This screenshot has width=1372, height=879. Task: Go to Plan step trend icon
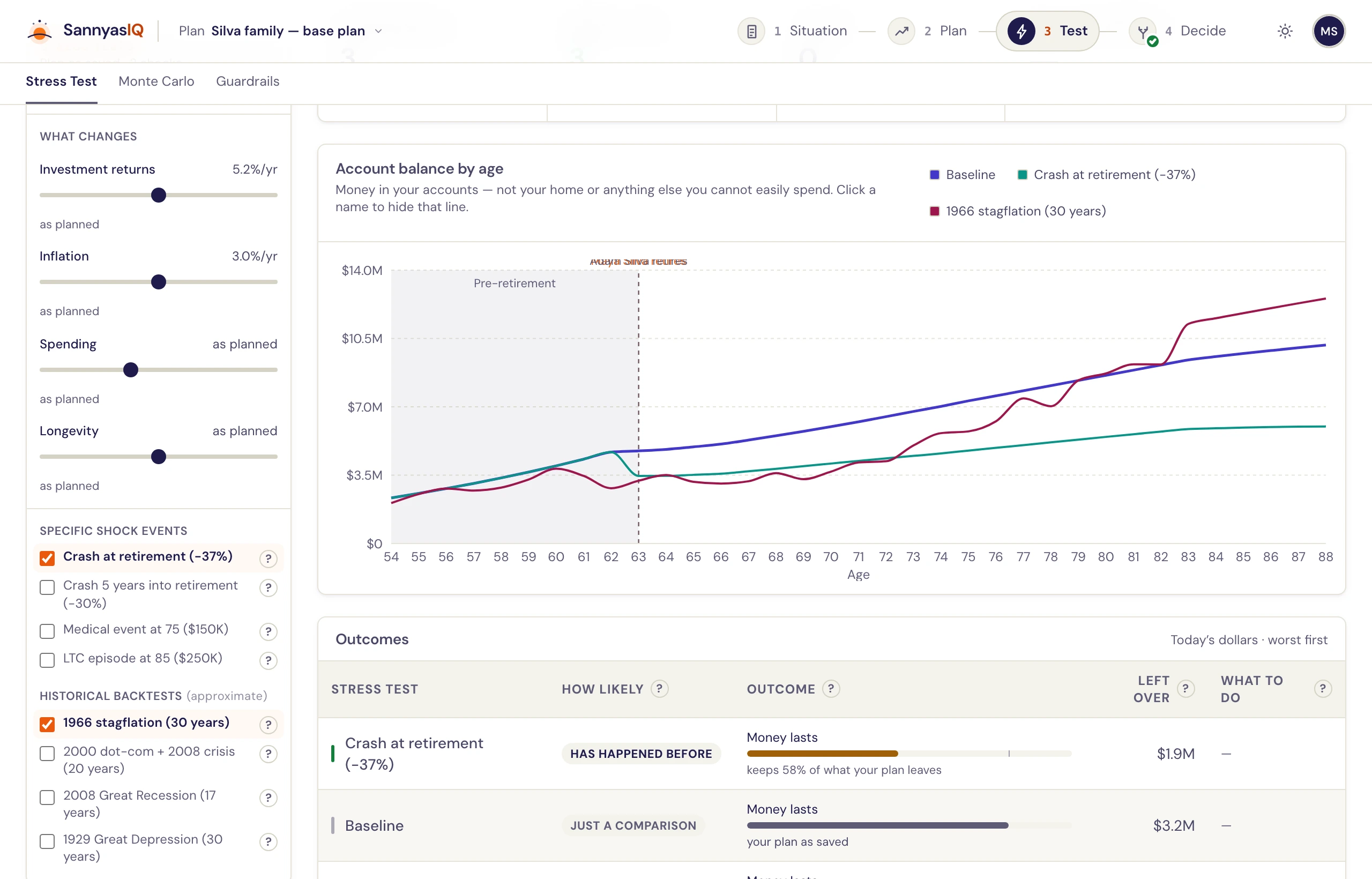pyautogui.click(x=902, y=32)
